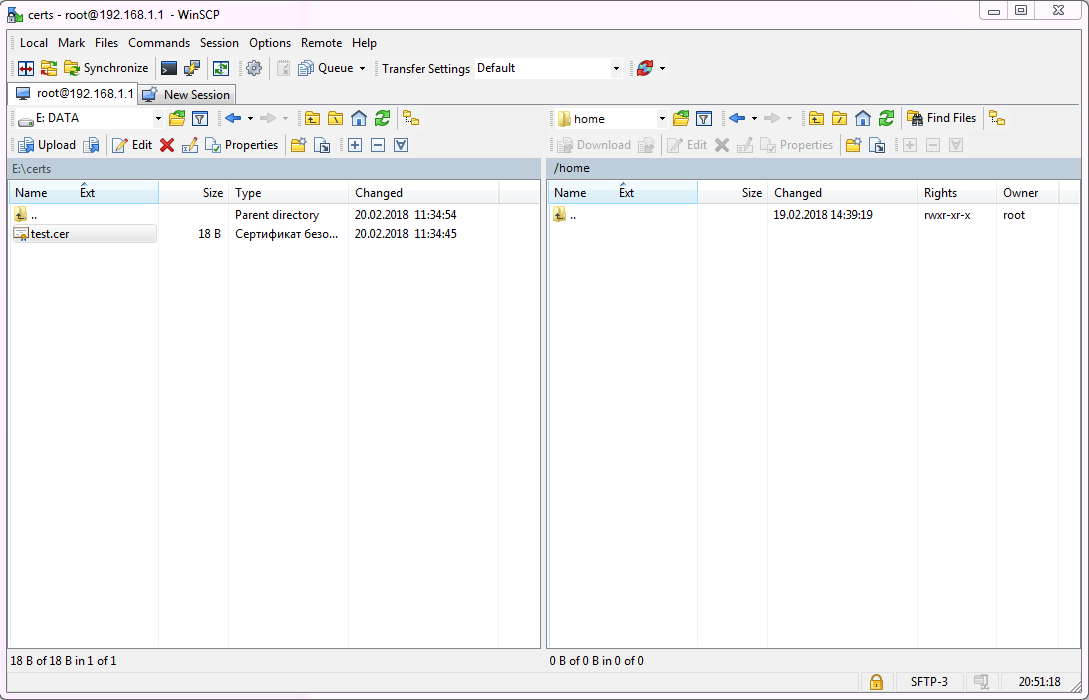Viewport: 1089px width, 700px height.
Task: Expand the Queue dropdown arrow
Action: 362,68
